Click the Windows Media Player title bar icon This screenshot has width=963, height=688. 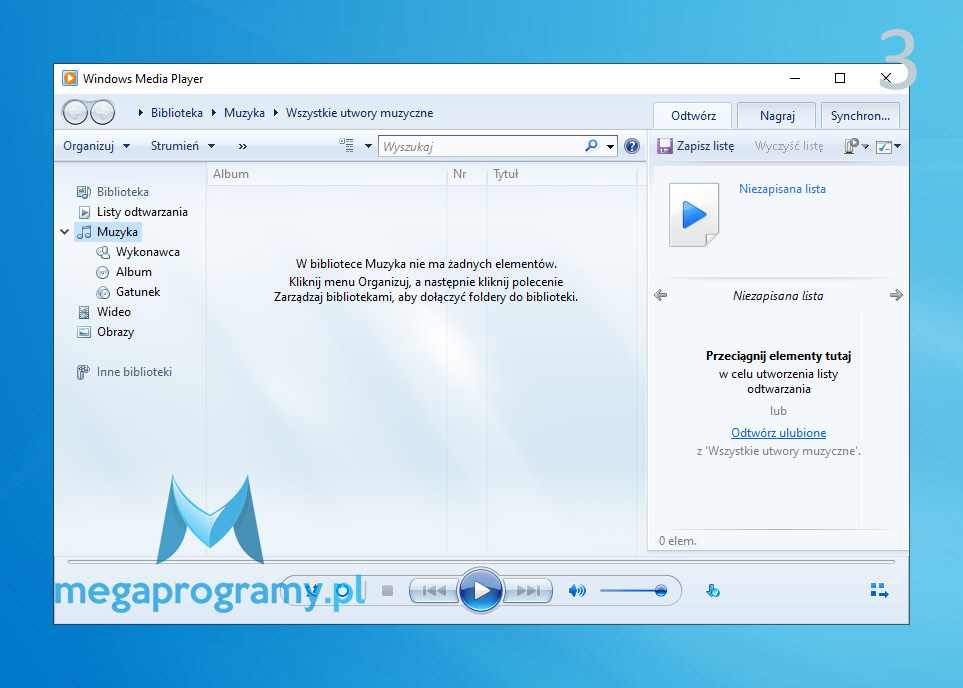point(70,79)
